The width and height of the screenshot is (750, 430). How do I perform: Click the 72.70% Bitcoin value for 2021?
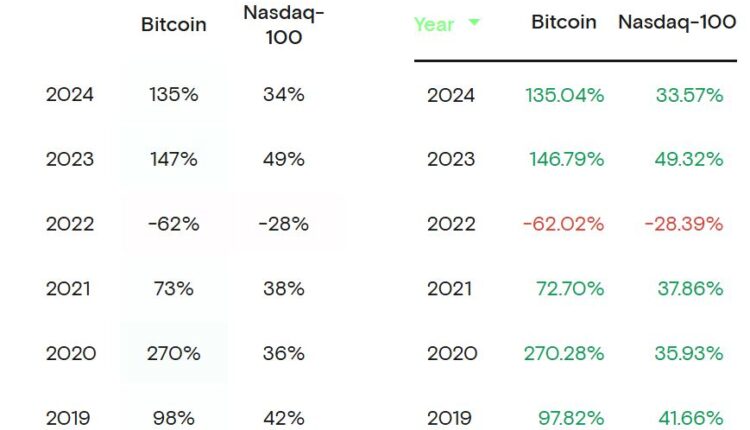(569, 289)
